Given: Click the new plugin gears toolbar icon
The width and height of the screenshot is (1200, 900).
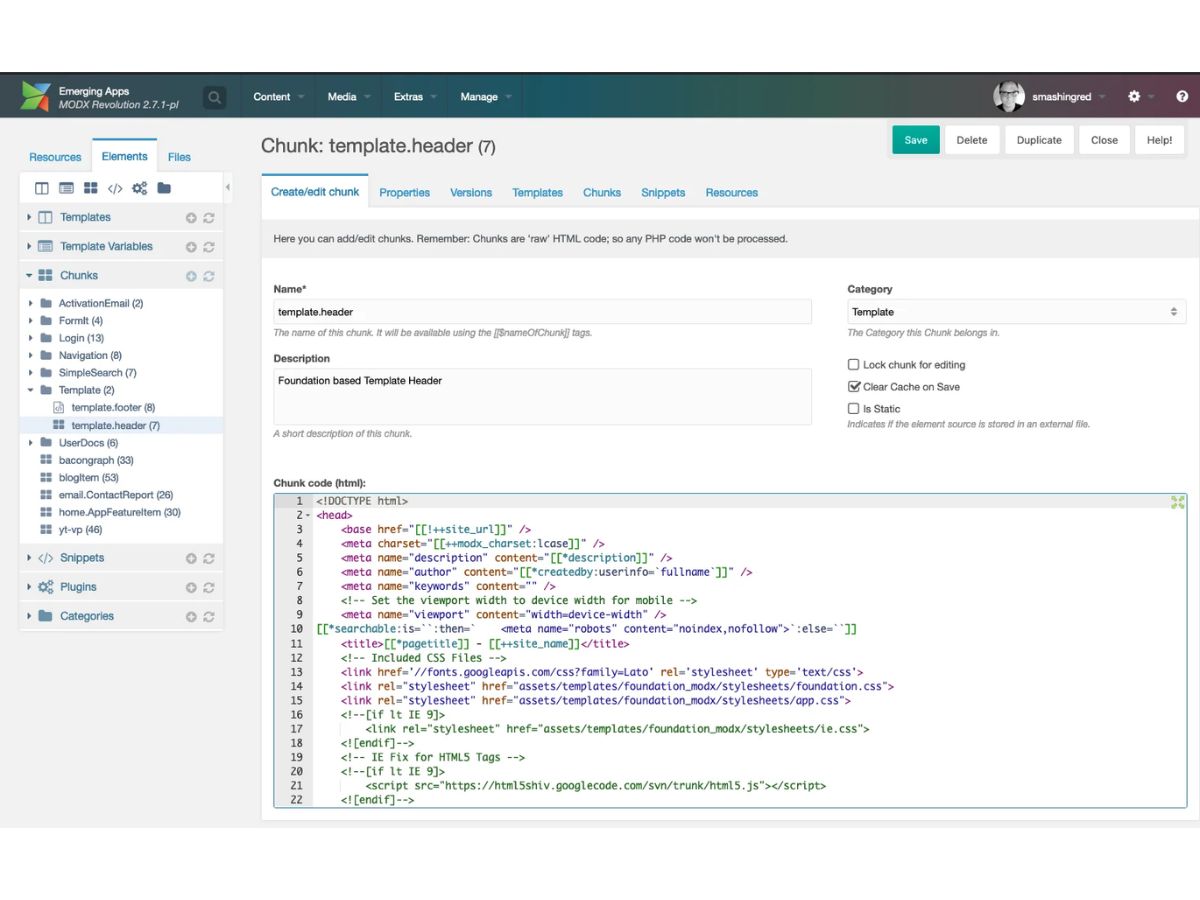Looking at the screenshot, I should pos(140,188).
